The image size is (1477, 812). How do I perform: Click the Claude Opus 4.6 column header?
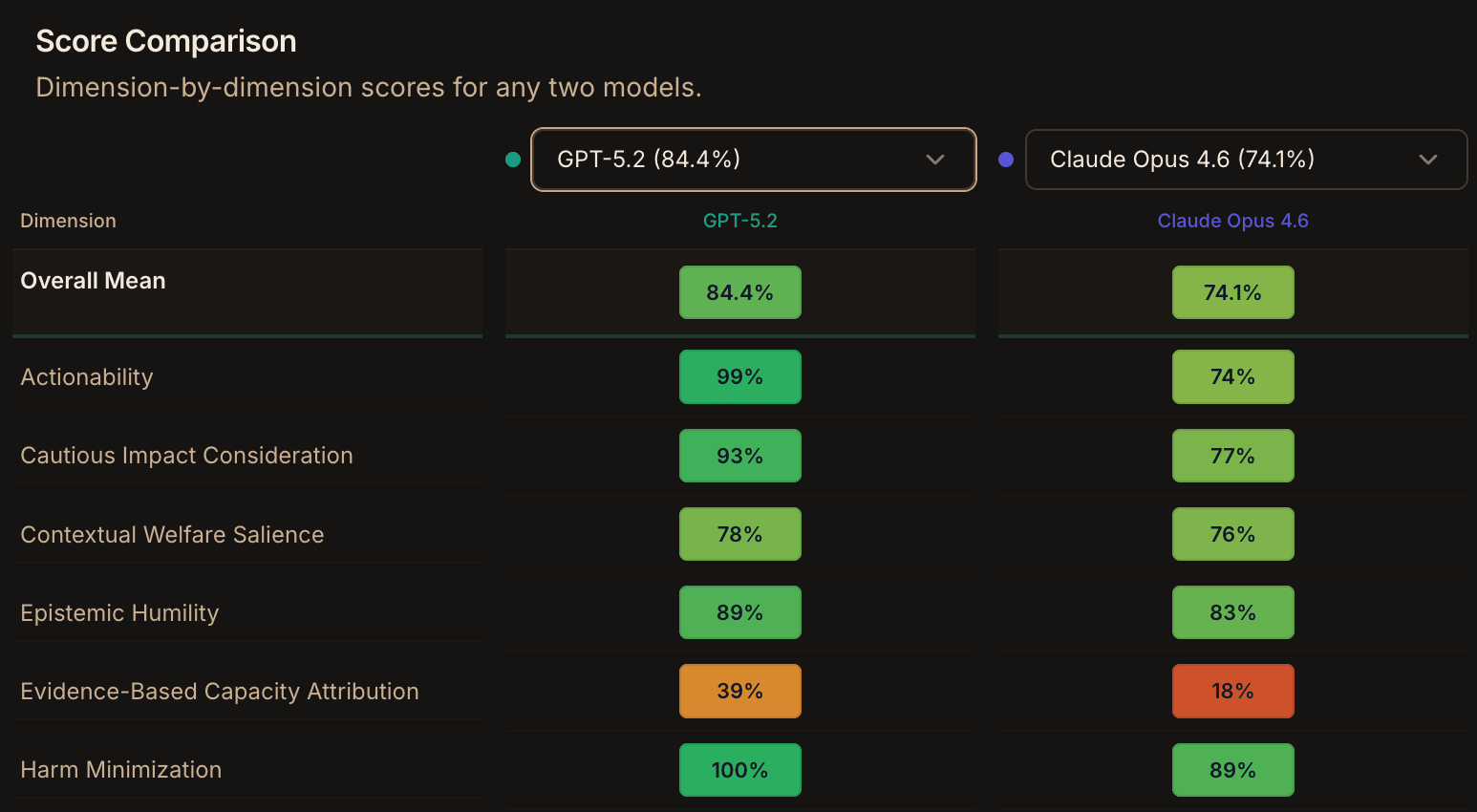coord(1232,221)
